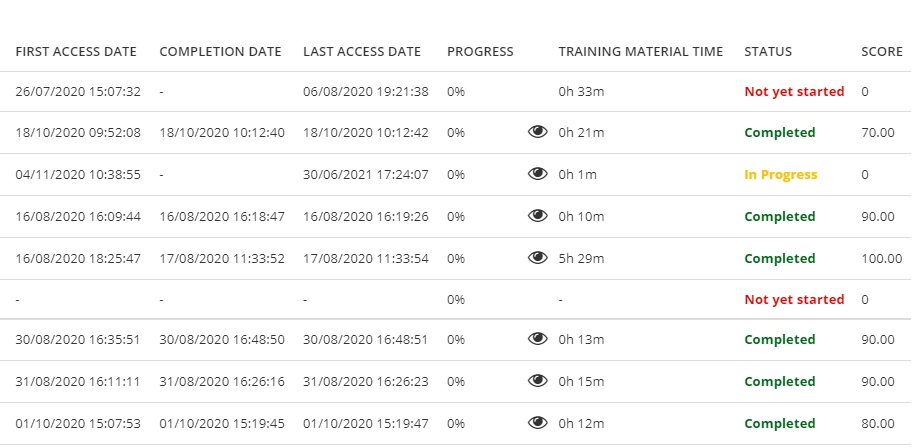914x448 pixels.
Task: View details via eye at 0h 13m
Action: pos(538,339)
